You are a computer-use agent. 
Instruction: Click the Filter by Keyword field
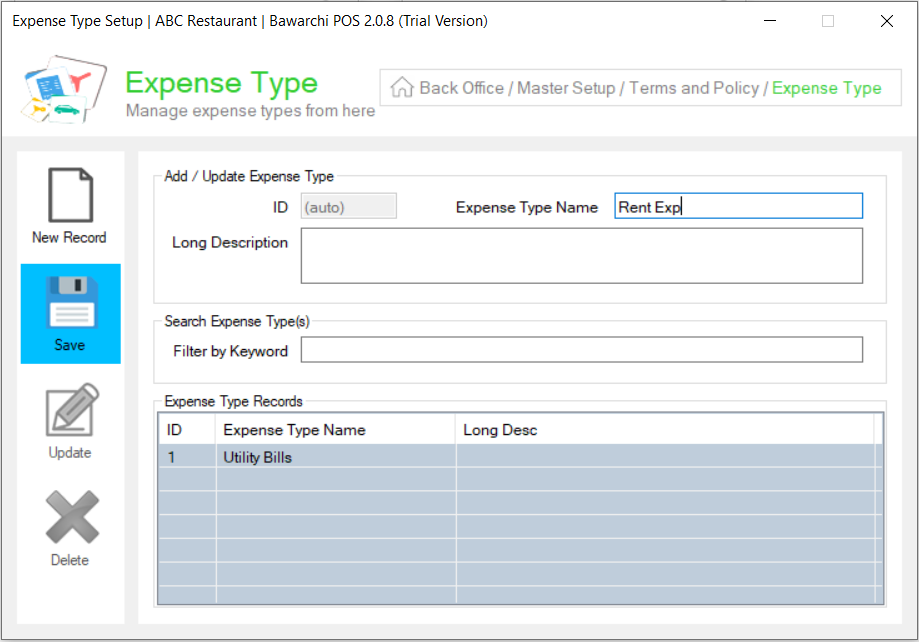pos(581,350)
